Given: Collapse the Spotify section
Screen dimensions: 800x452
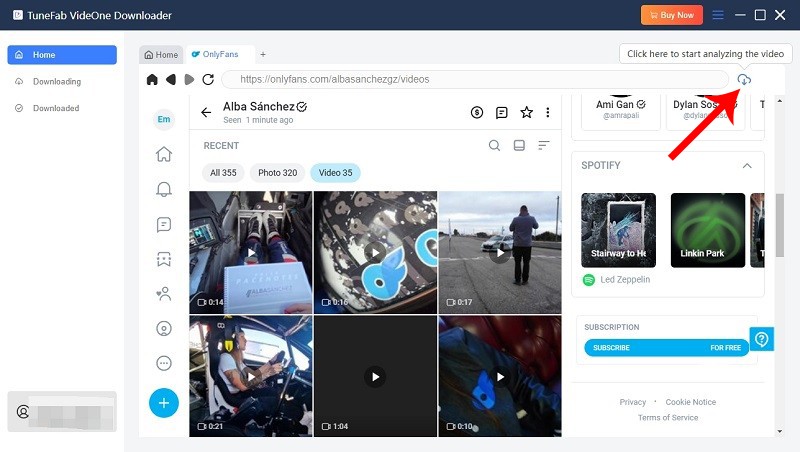Looking at the screenshot, I should (747, 165).
